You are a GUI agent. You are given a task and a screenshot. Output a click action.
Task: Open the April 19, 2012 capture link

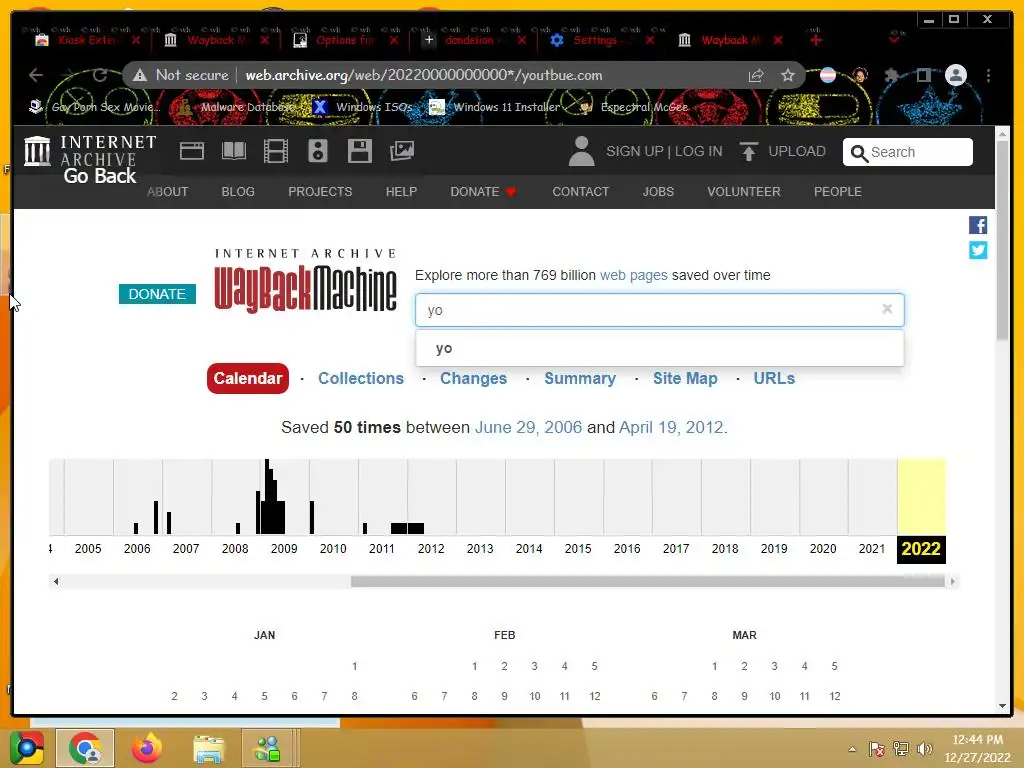pos(671,428)
